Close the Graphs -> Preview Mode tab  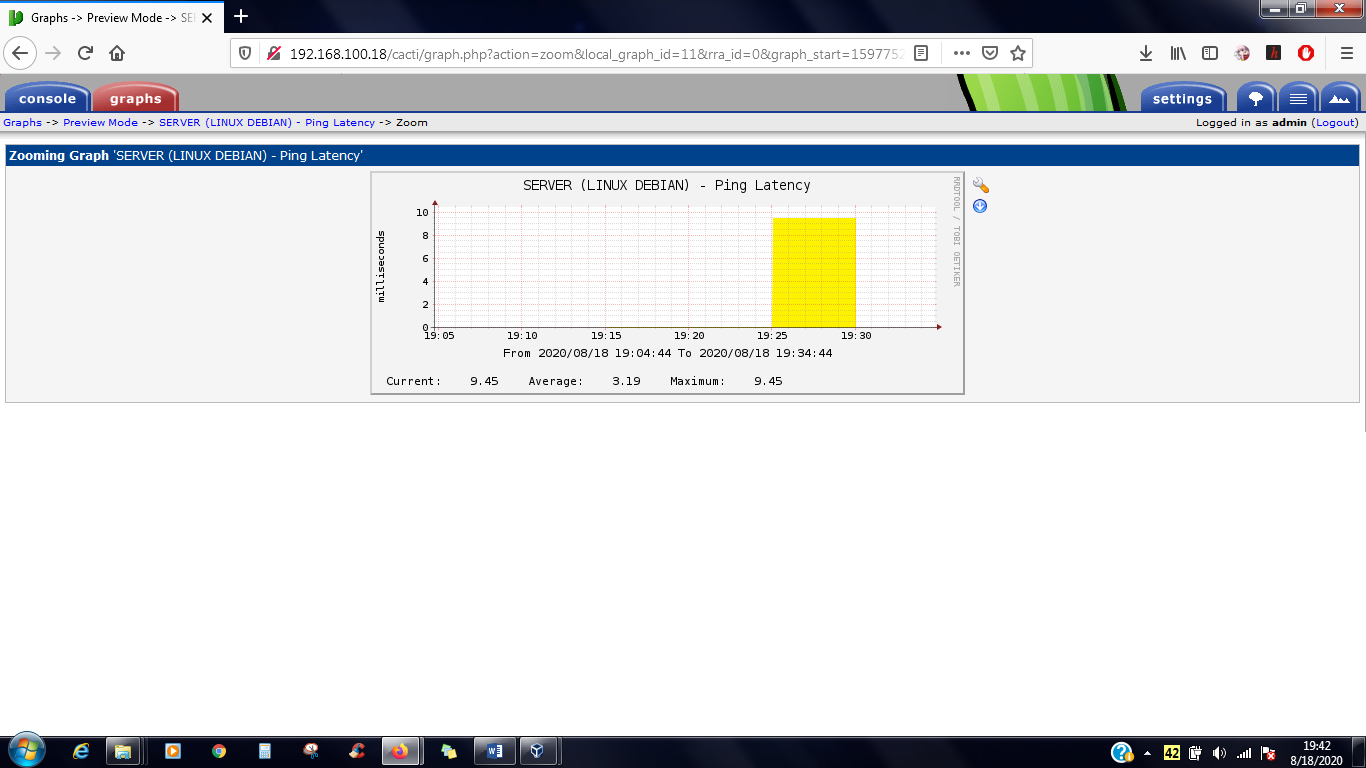coord(207,18)
